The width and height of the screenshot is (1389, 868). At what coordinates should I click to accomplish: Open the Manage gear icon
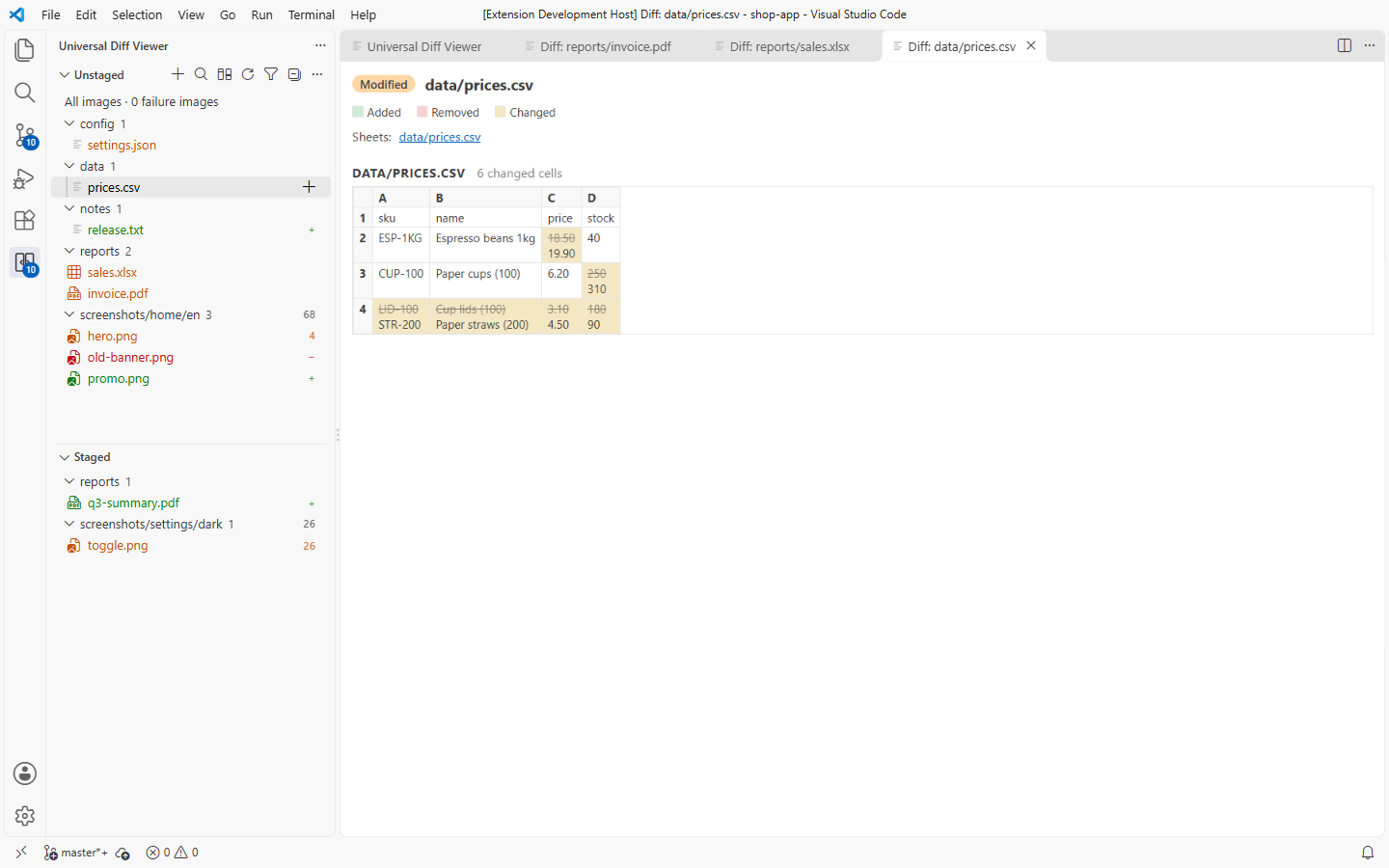point(25,816)
